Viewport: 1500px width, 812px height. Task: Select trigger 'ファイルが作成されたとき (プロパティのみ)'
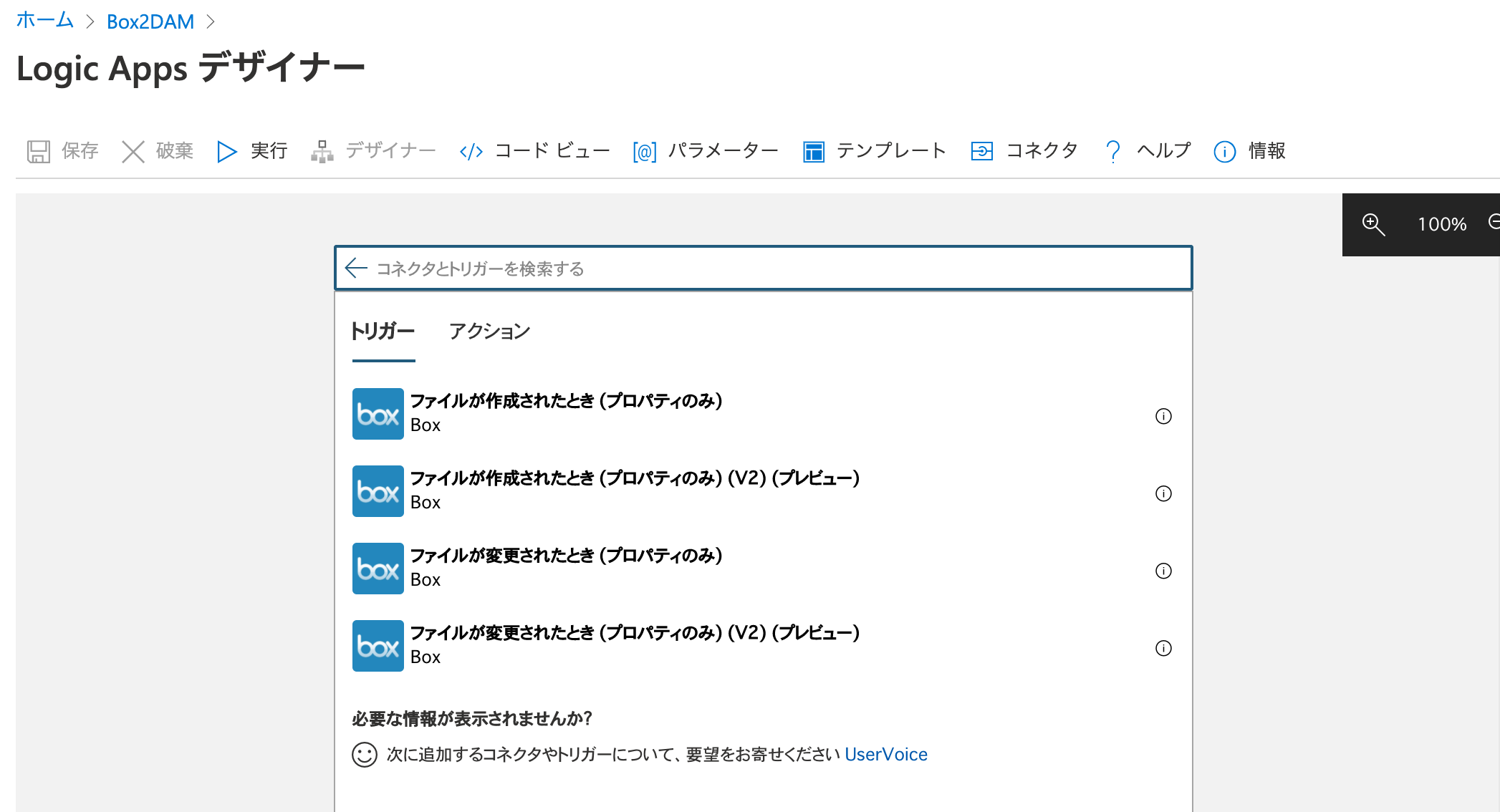click(x=764, y=414)
